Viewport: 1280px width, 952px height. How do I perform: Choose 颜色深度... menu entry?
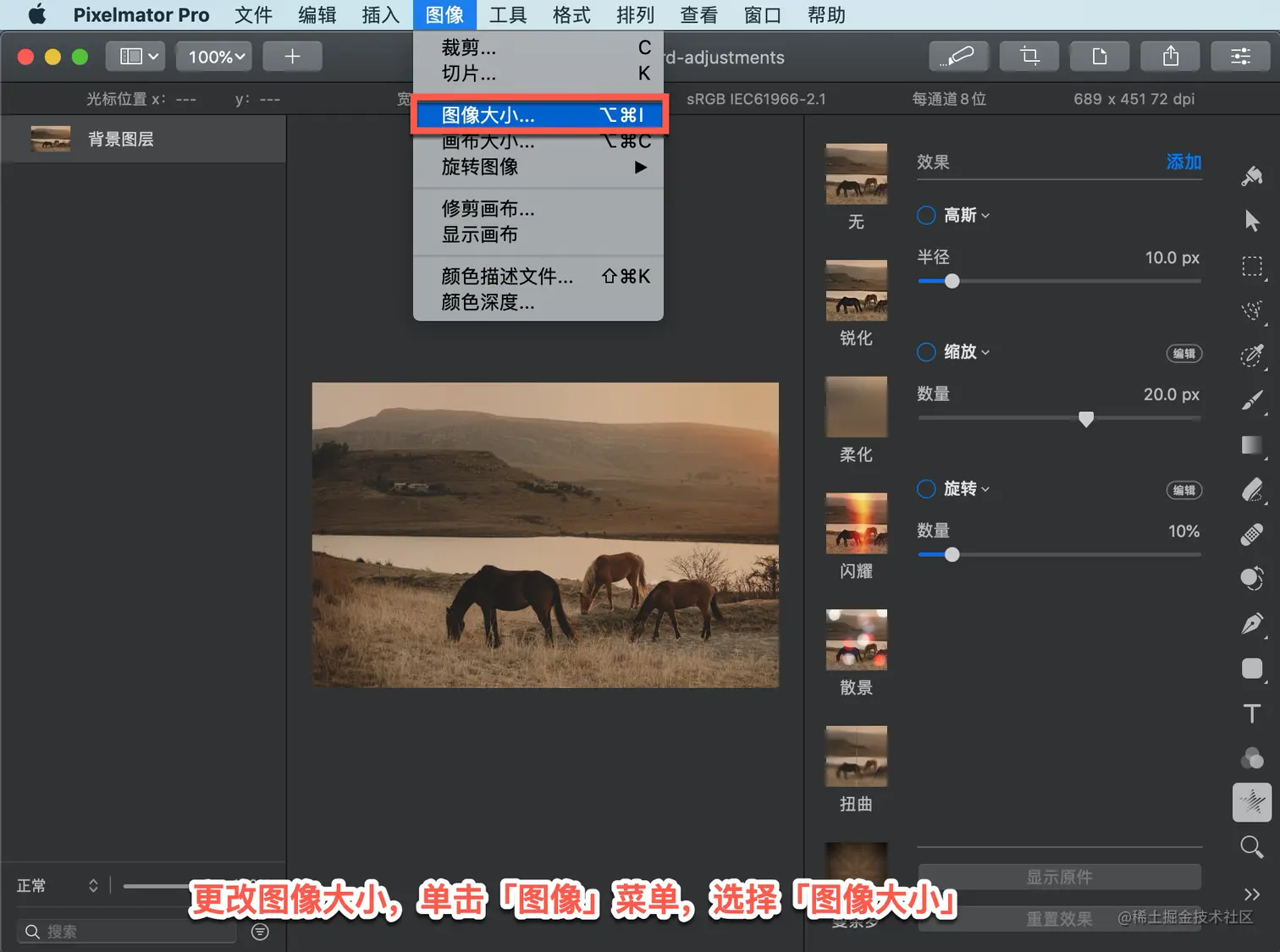538,302
